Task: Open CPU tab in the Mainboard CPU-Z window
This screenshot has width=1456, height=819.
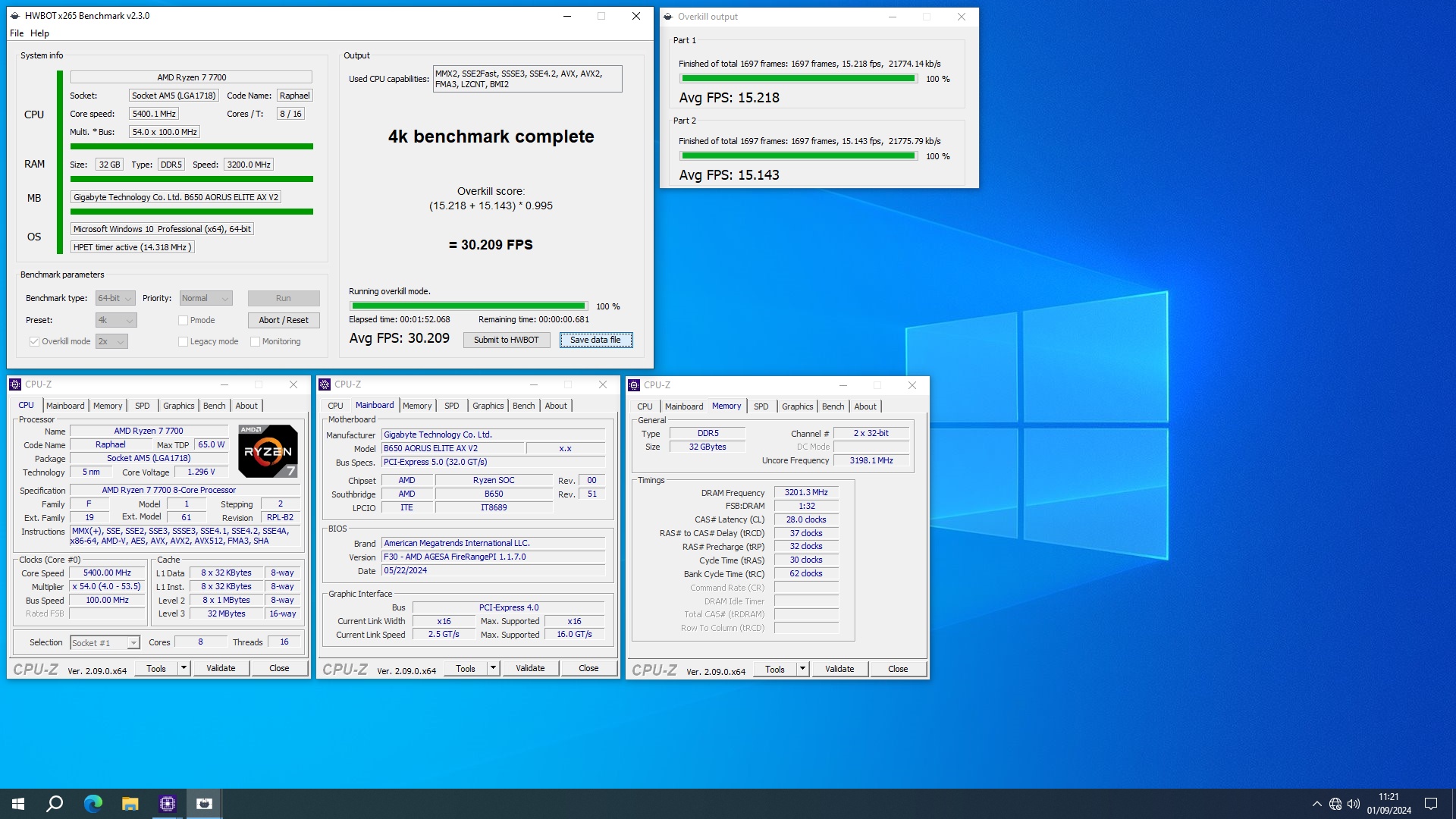Action: [336, 406]
